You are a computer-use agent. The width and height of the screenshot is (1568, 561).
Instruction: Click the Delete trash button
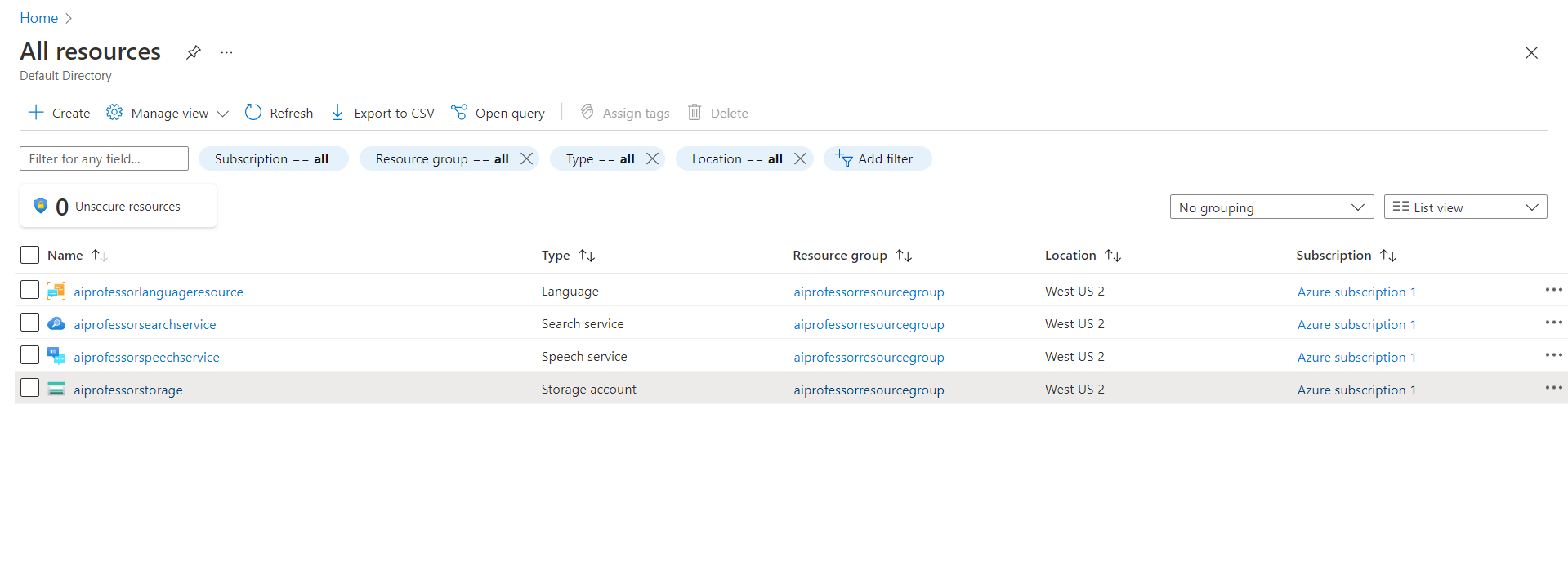pos(717,113)
